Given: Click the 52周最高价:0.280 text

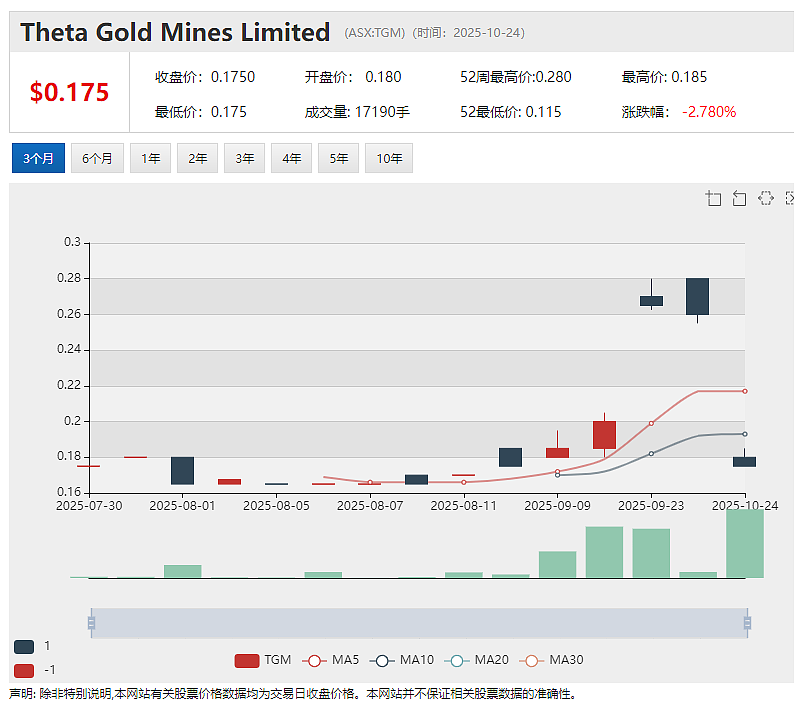Looking at the screenshot, I should (515, 77).
